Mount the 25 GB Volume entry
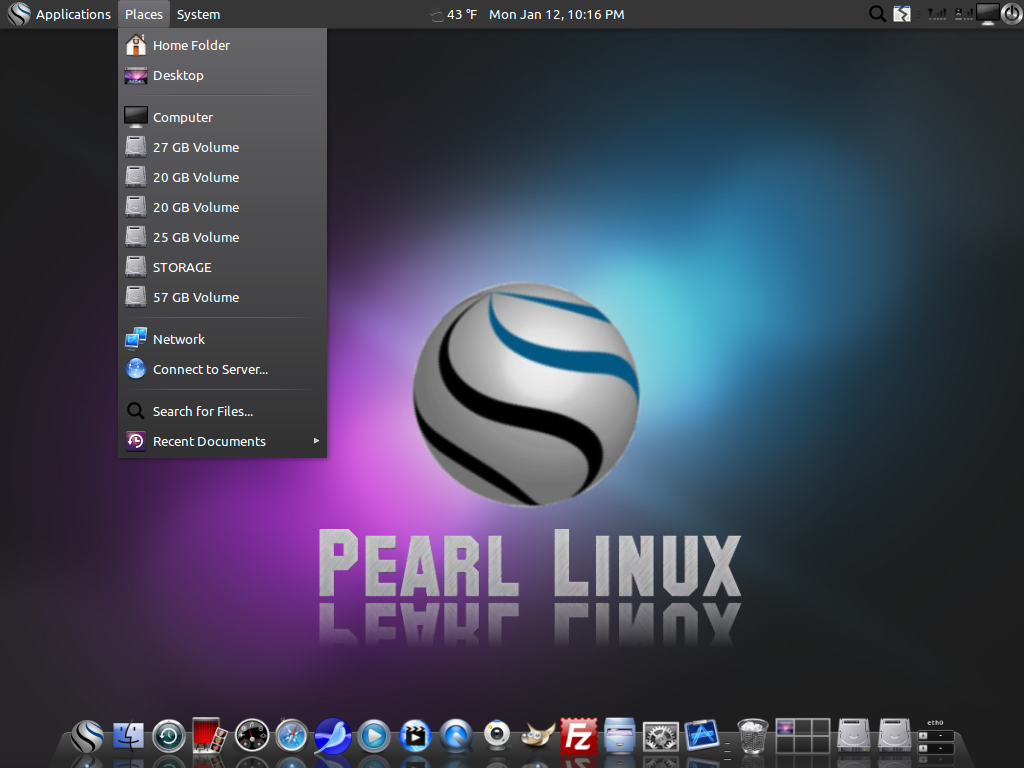The image size is (1024, 768). tap(223, 237)
